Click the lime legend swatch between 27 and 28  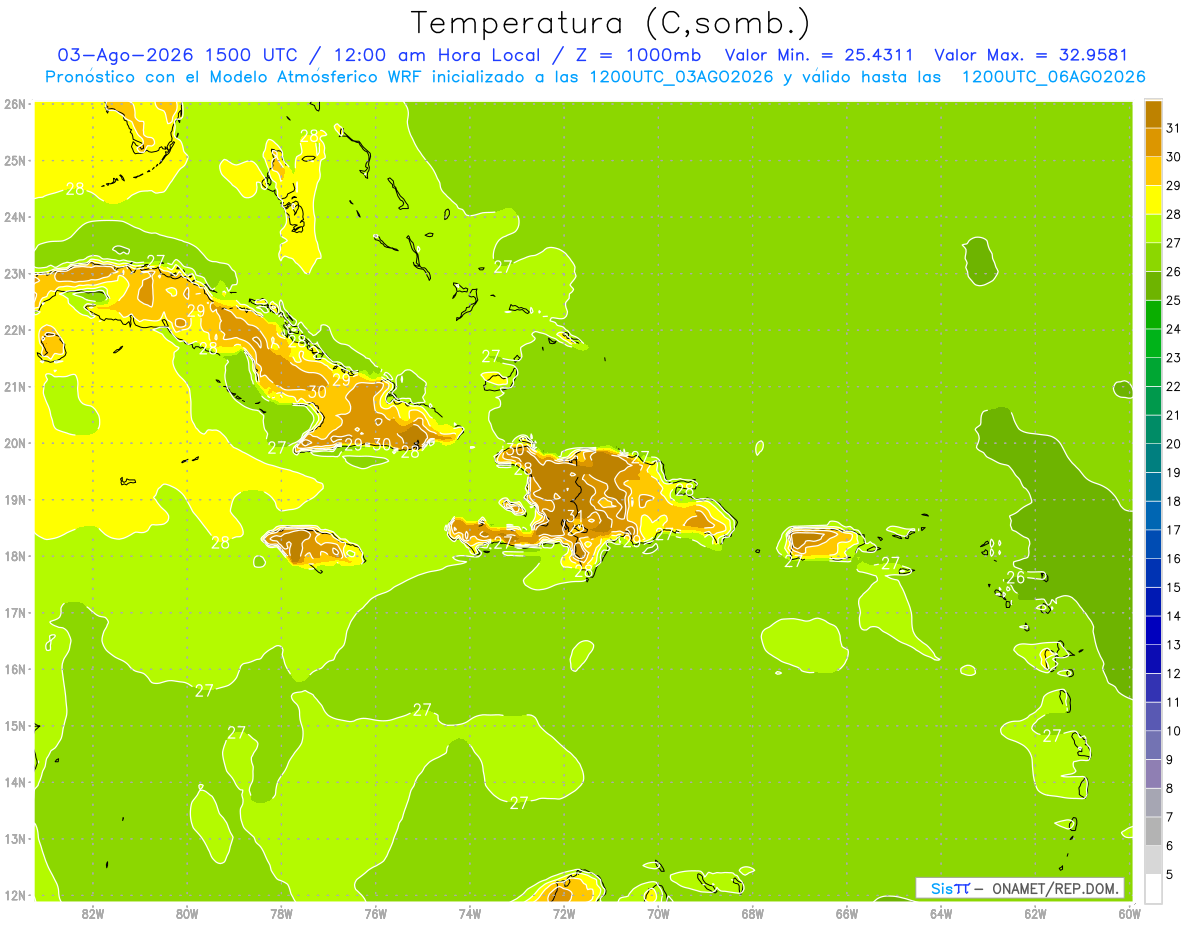point(1154,228)
